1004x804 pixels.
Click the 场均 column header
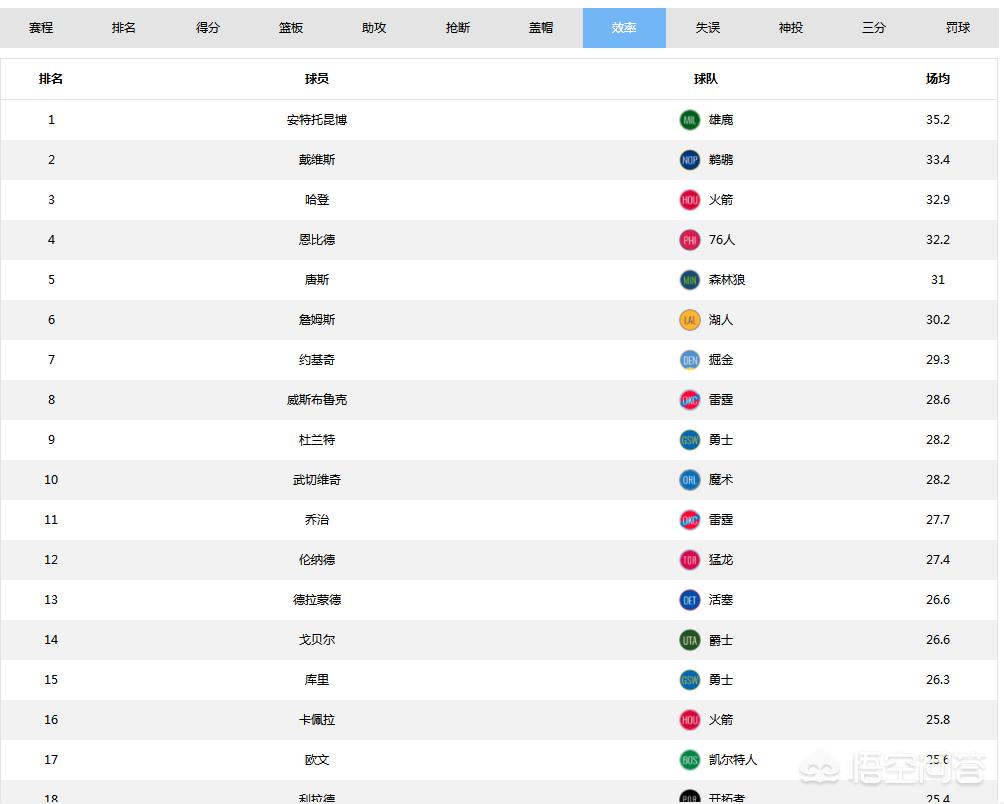pyautogui.click(x=938, y=79)
